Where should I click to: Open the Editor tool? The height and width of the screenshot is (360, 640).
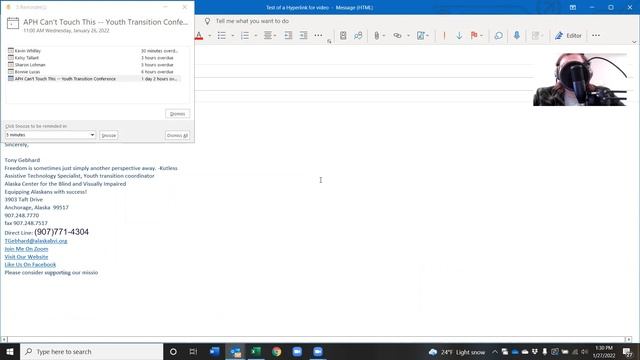click(568, 36)
